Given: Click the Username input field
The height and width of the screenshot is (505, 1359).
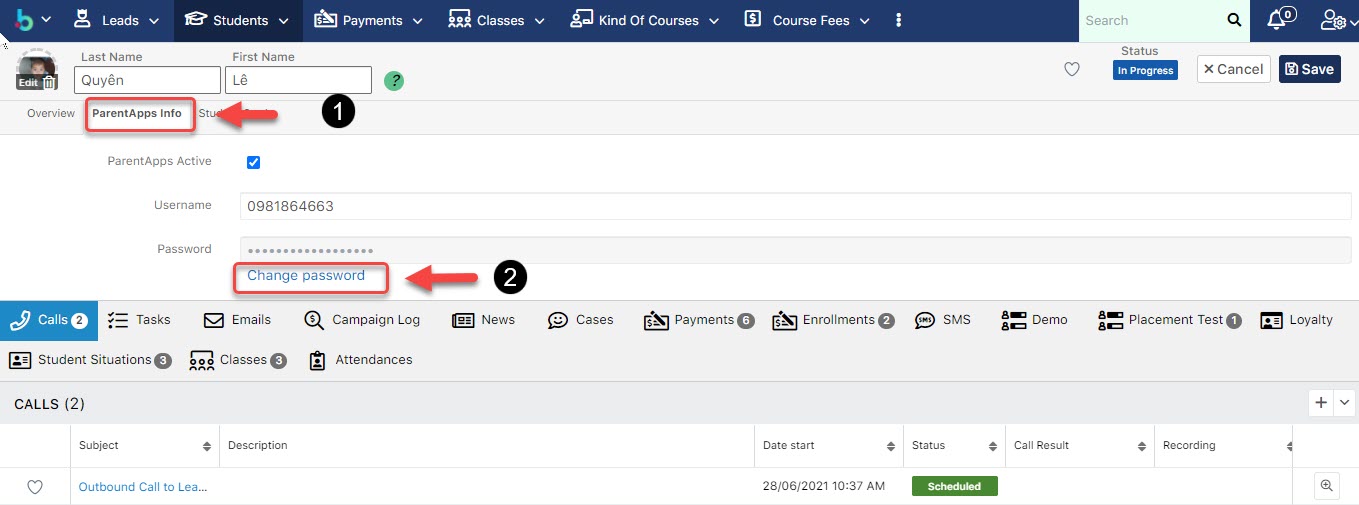Looking at the screenshot, I should 795,206.
